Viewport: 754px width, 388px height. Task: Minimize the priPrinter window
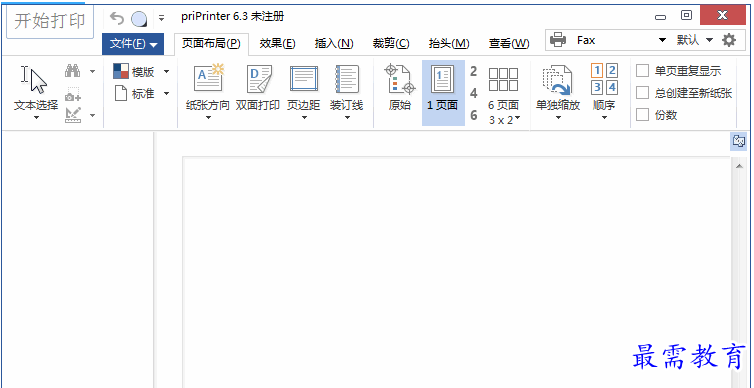(660, 17)
